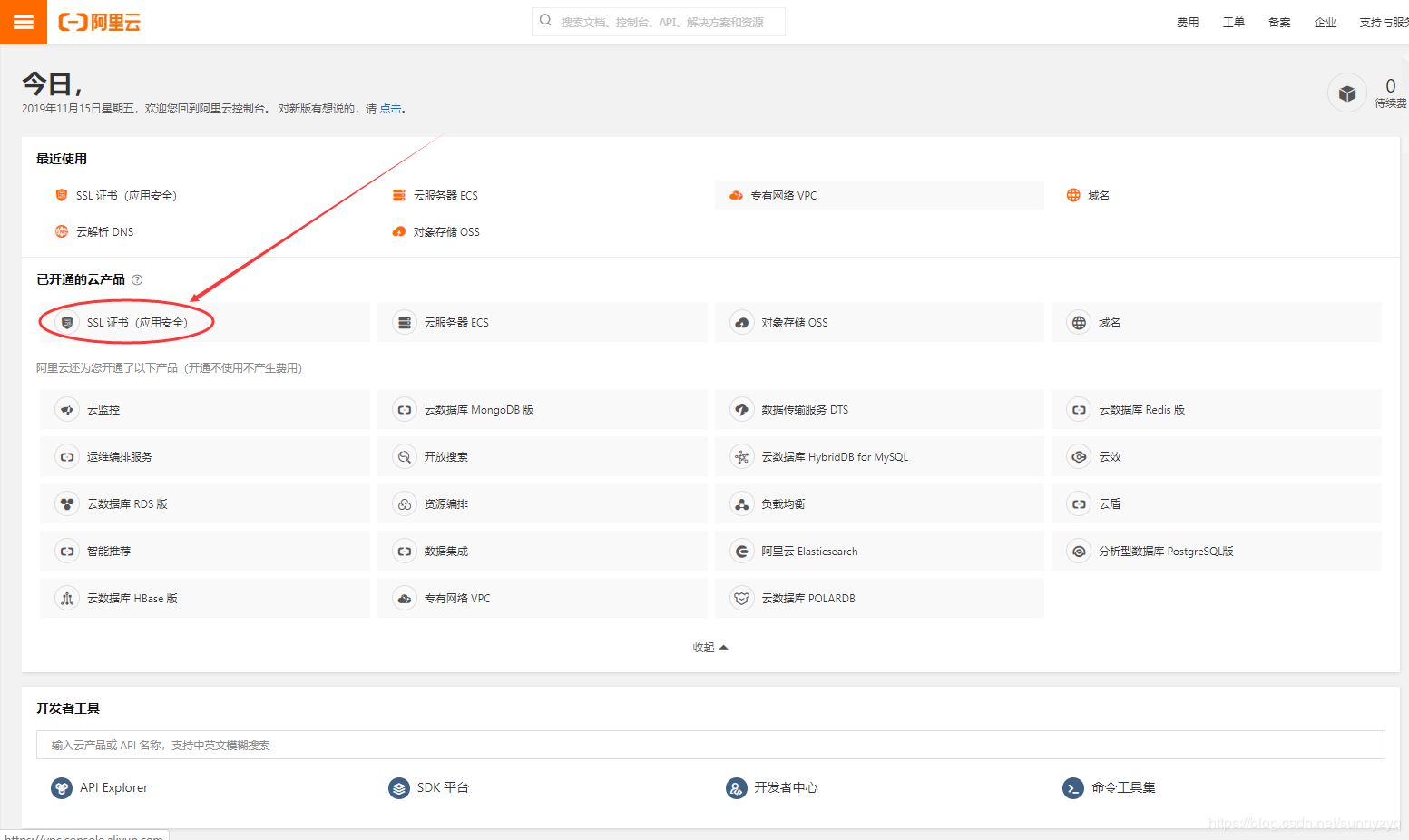Click the 开发者中心 icon

click(736, 787)
